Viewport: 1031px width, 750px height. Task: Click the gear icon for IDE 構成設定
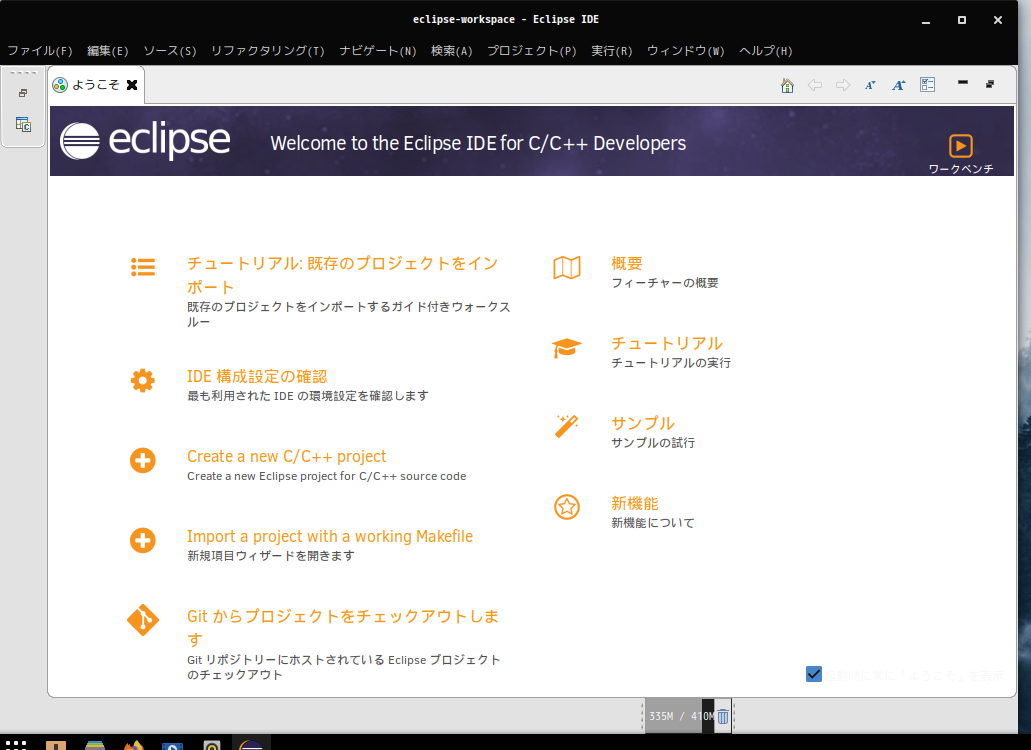coord(143,381)
